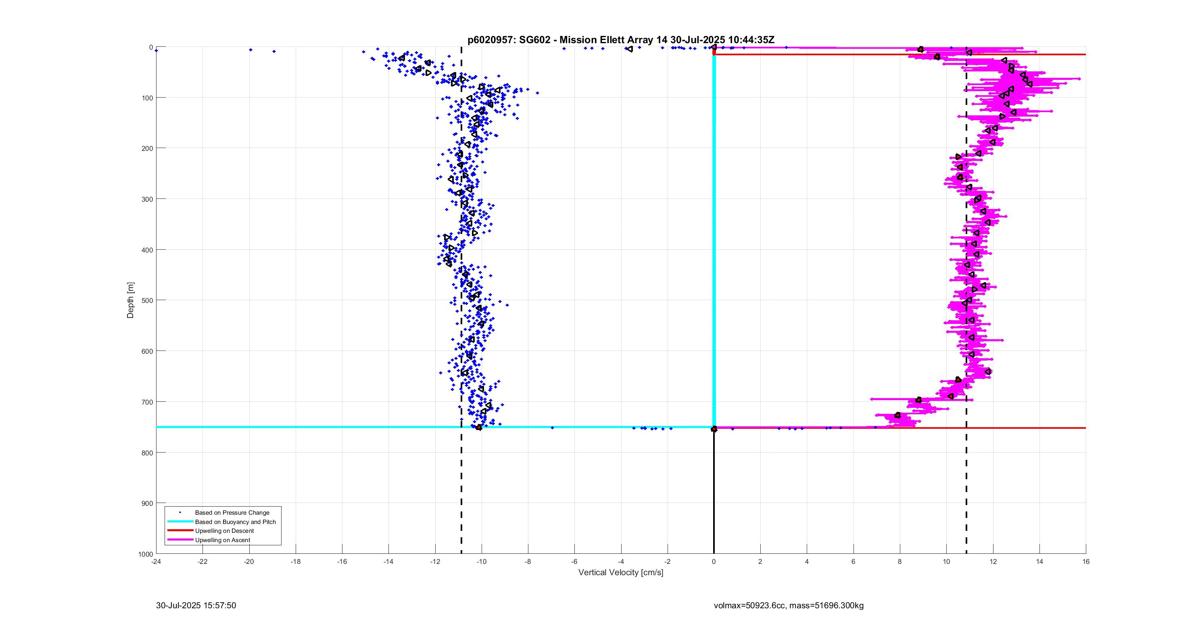The image size is (1200, 622).
Task: Click x-axis tick label -2
Action: pos(668,561)
